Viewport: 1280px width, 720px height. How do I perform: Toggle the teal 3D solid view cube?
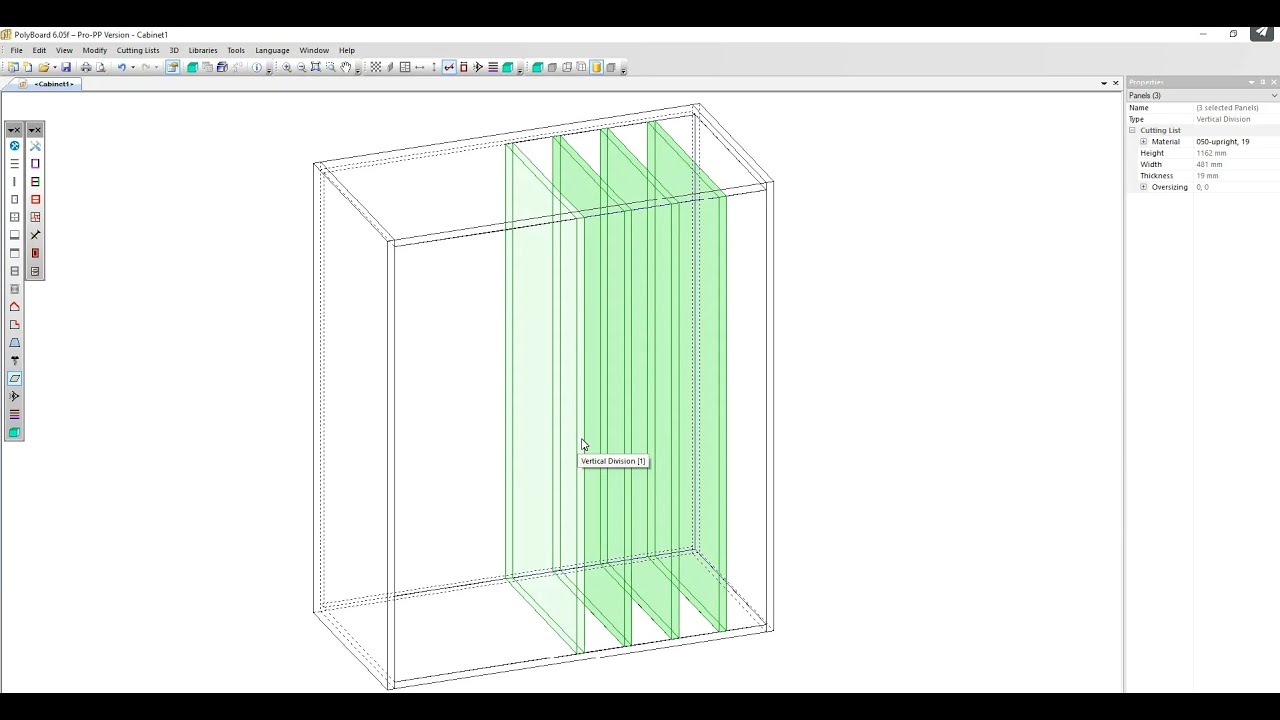537,67
